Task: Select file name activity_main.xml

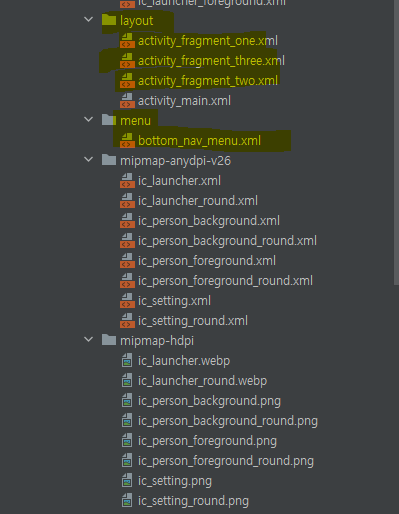Action: pyautogui.click(x=184, y=101)
